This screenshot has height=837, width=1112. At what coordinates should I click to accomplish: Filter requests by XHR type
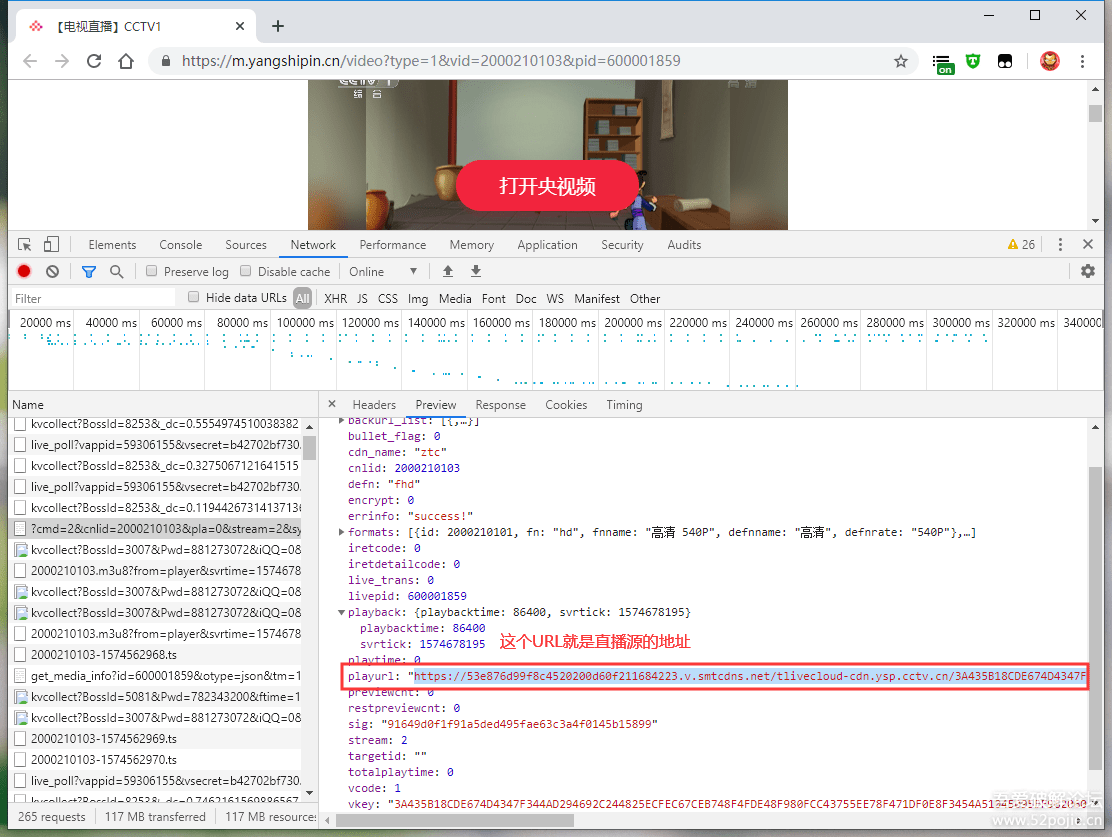point(335,298)
